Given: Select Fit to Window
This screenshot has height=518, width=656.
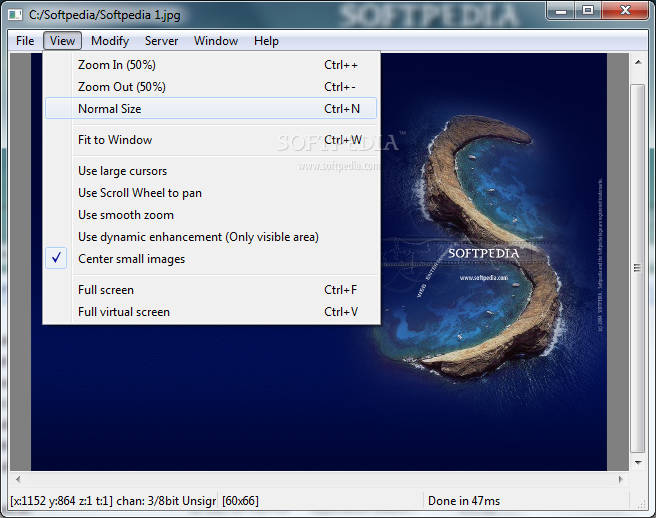Looking at the screenshot, I should coord(211,140).
